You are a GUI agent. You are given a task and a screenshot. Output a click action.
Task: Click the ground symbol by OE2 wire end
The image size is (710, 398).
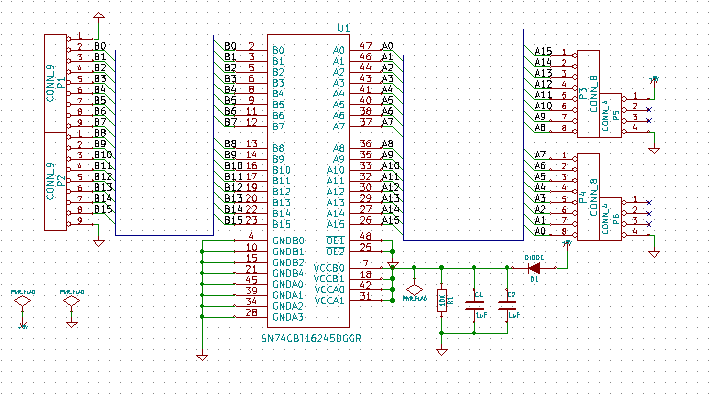point(393,265)
